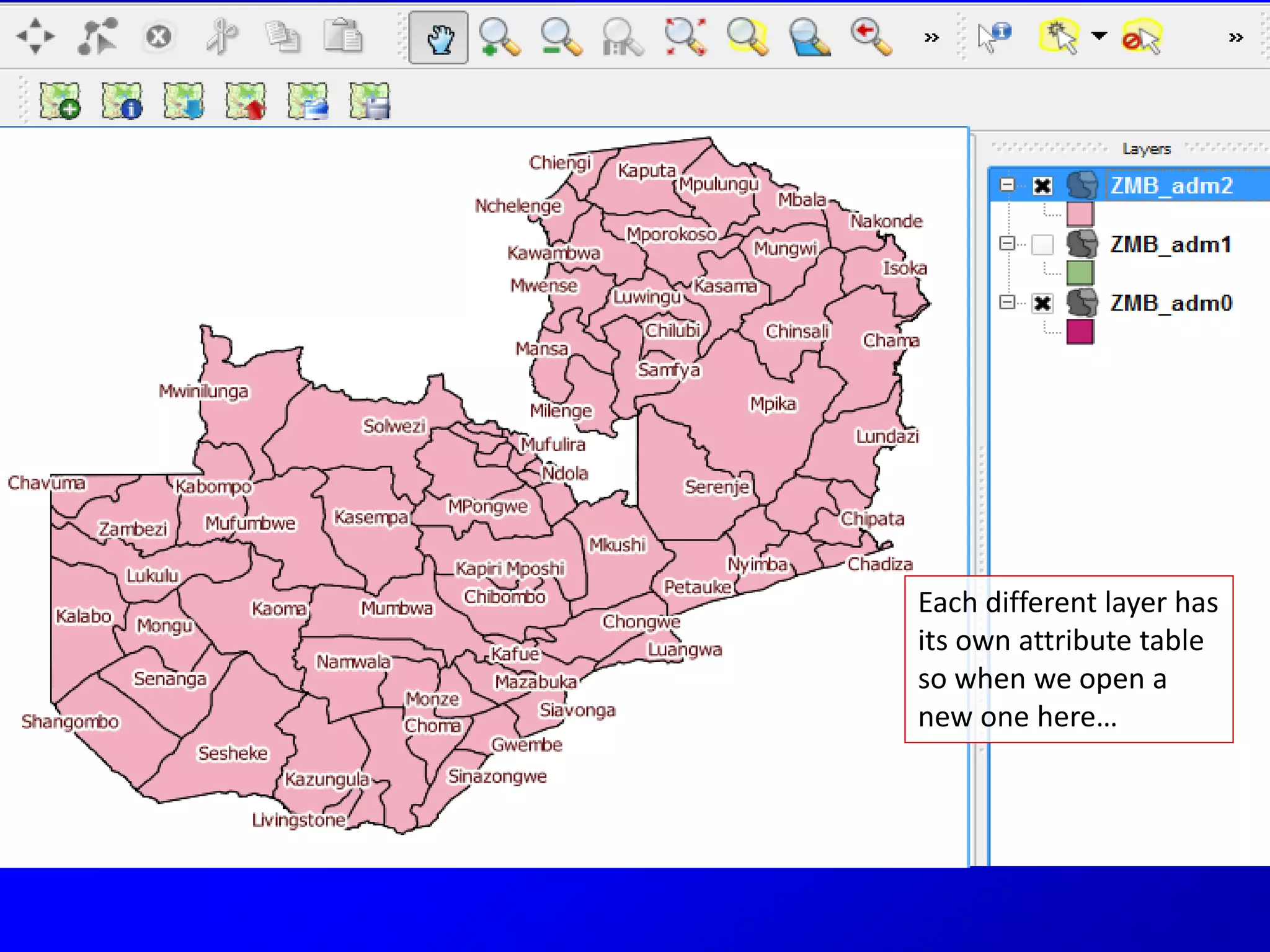Viewport: 1270px width, 952px height.
Task: Select the Pan Map hand tool
Action: tap(438, 38)
